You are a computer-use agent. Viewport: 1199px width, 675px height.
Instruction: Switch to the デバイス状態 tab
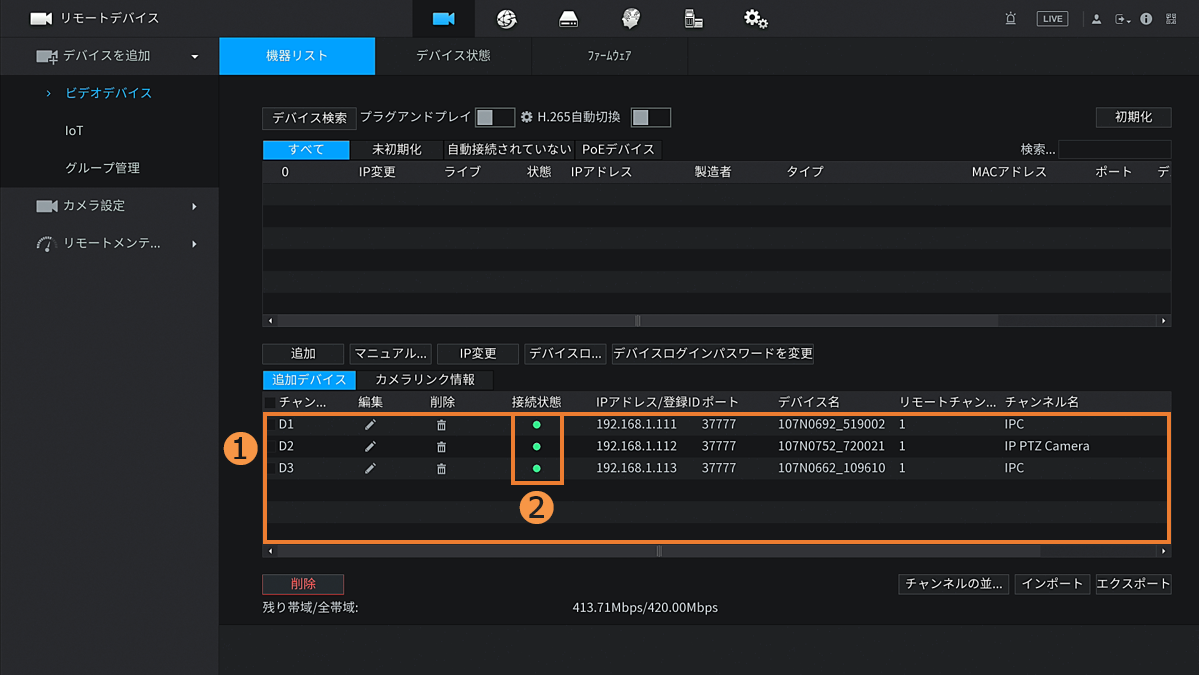[x=453, y=56]
